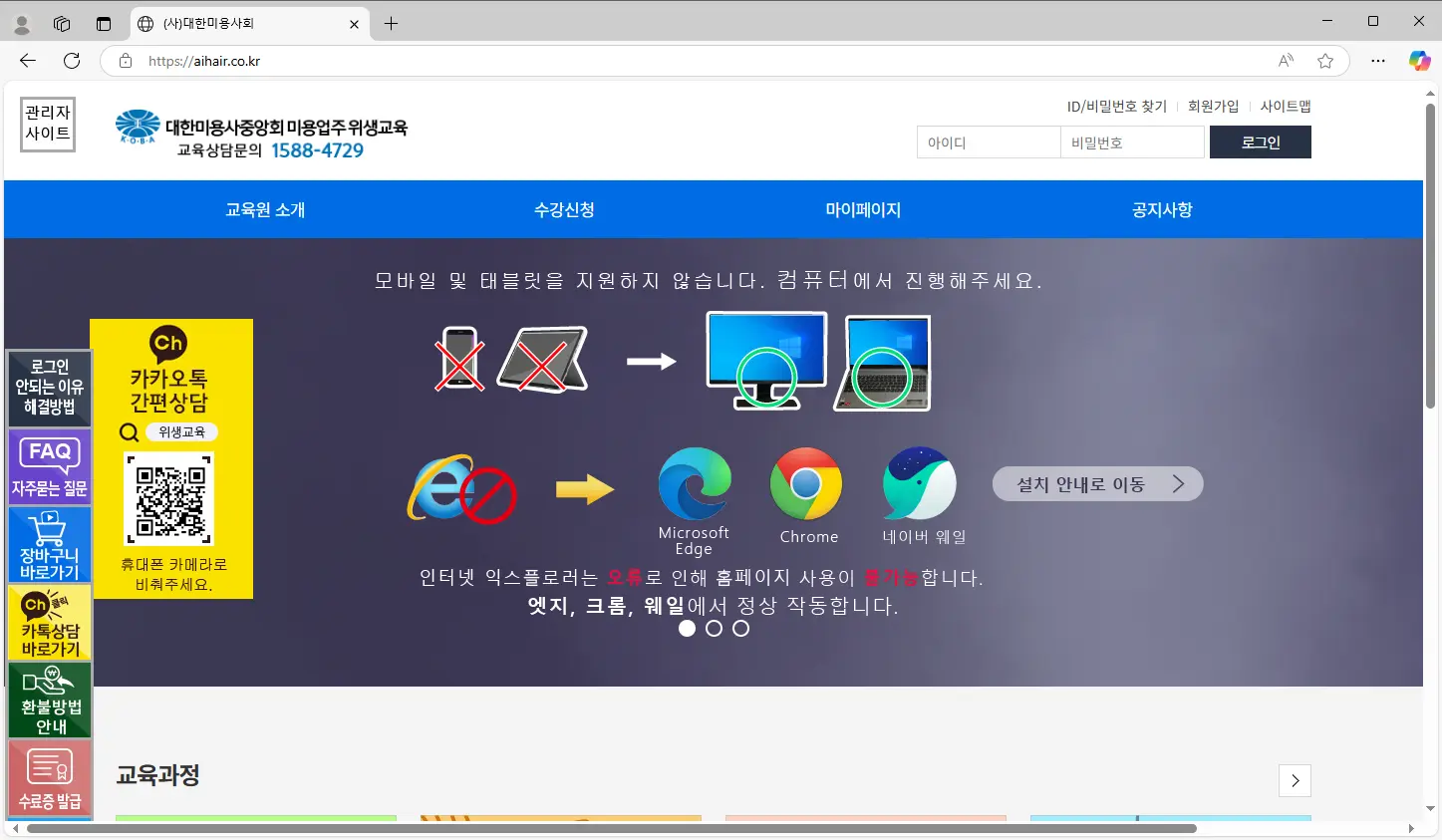Click the 아이디 username input field
Screen dimensions: 1442x840
tap(988, 142)
